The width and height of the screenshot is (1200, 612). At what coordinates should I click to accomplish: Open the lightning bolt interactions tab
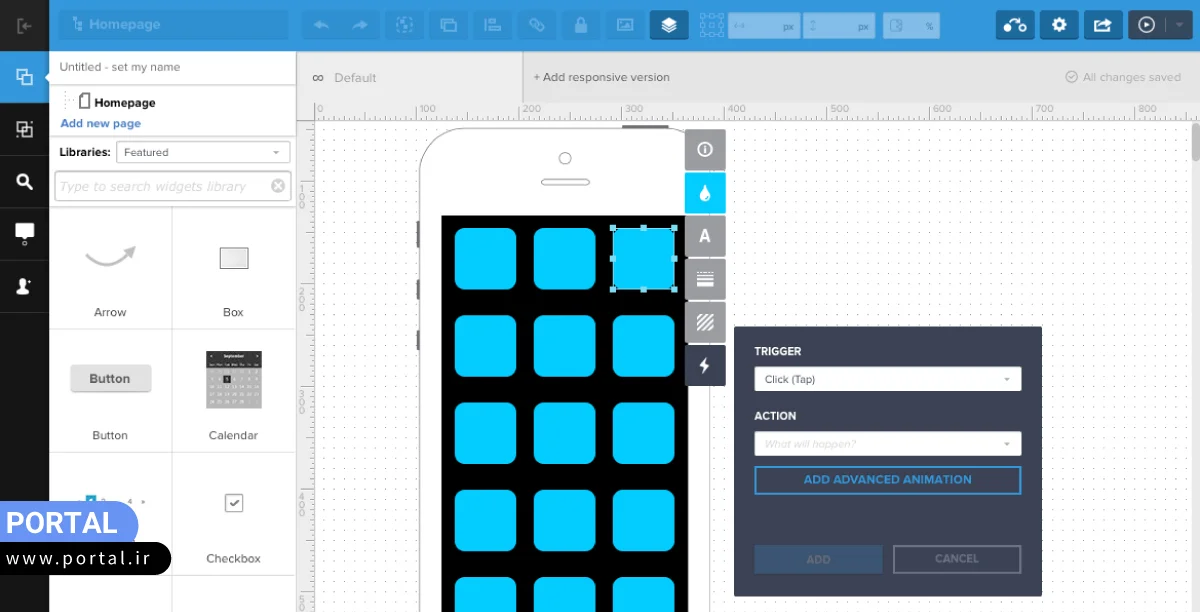(x=705, y=365)
